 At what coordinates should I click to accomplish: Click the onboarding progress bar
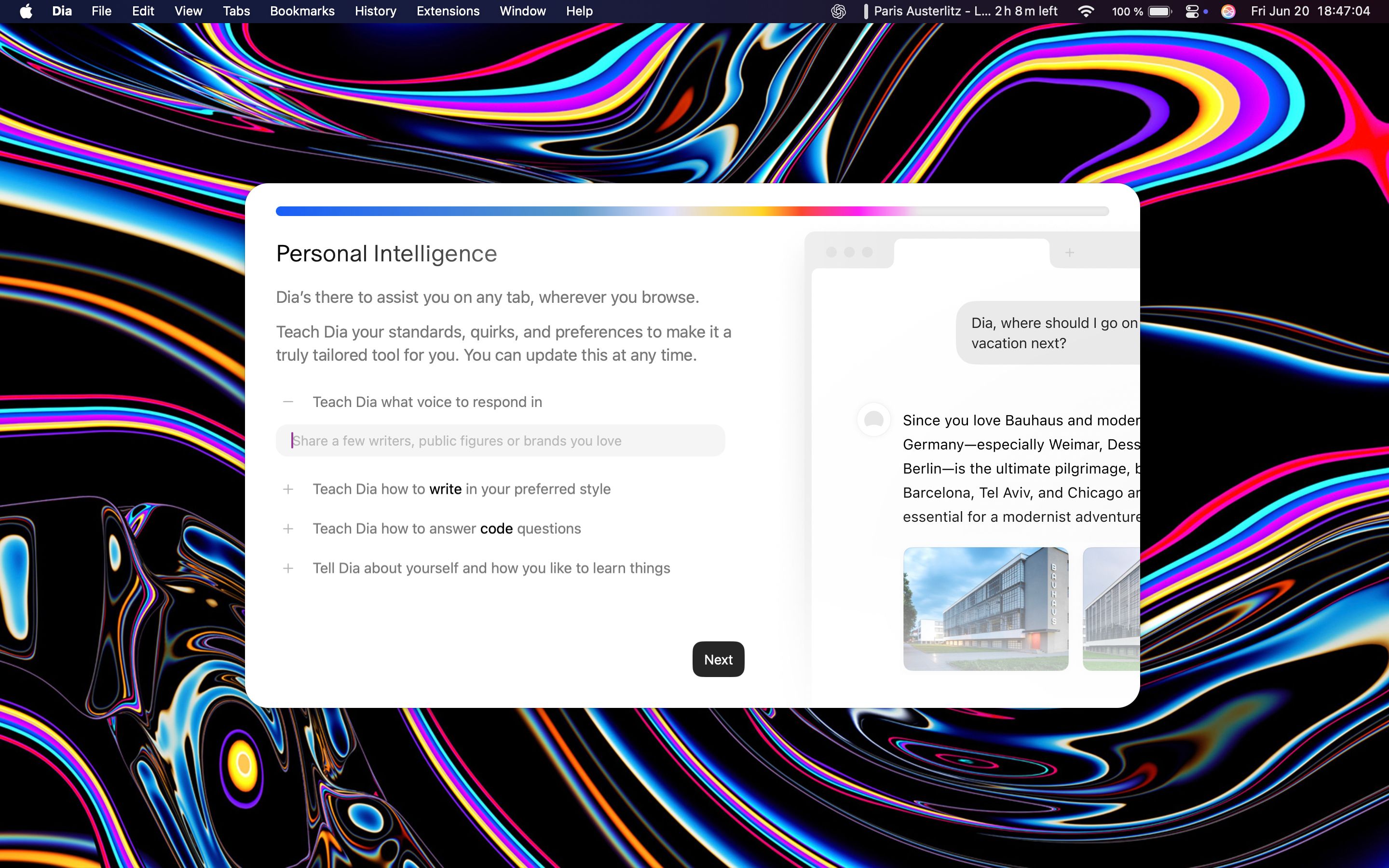click(x=692, y=211)
